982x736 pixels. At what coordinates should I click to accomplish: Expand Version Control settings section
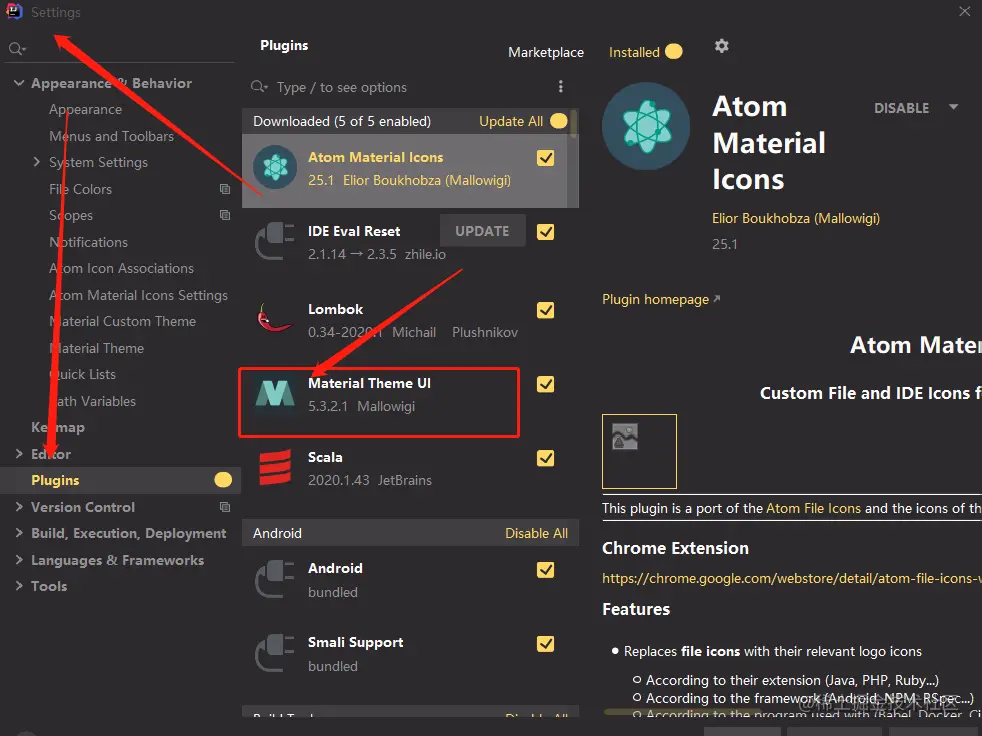[x=19, y=507]
